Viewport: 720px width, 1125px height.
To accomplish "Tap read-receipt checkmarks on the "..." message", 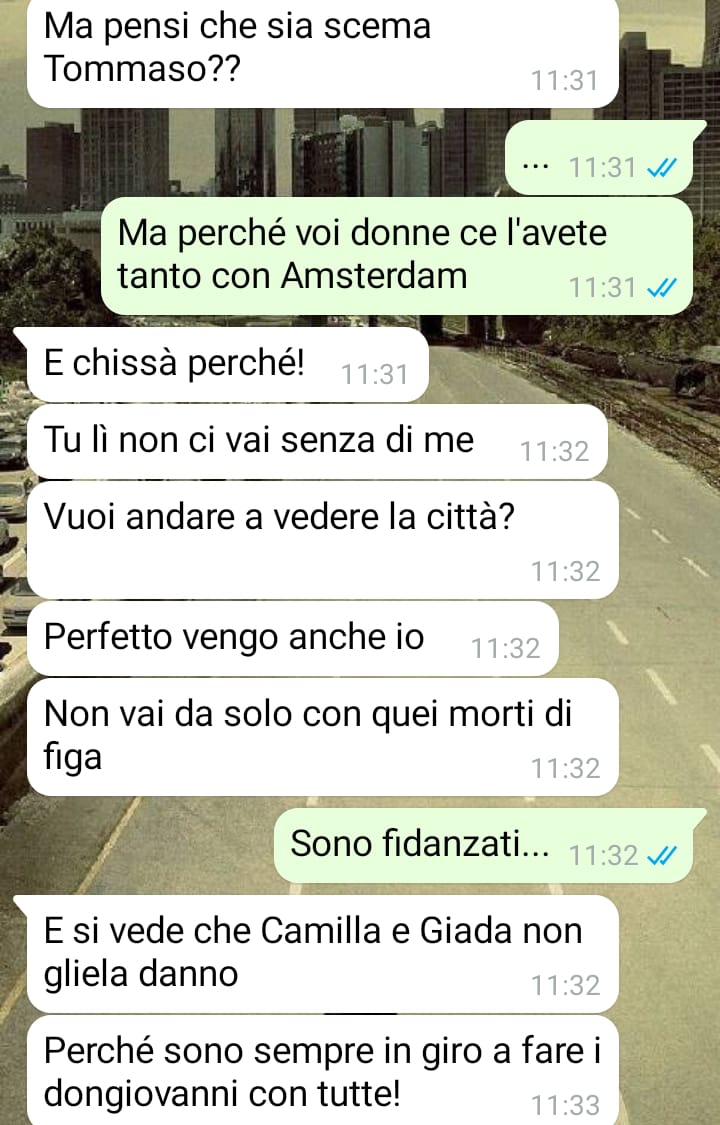I will click(x=660, y=168).
